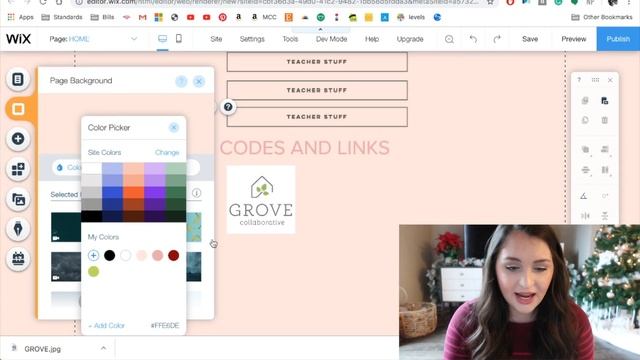Select the Grove Collaborative image

point(261,200)
